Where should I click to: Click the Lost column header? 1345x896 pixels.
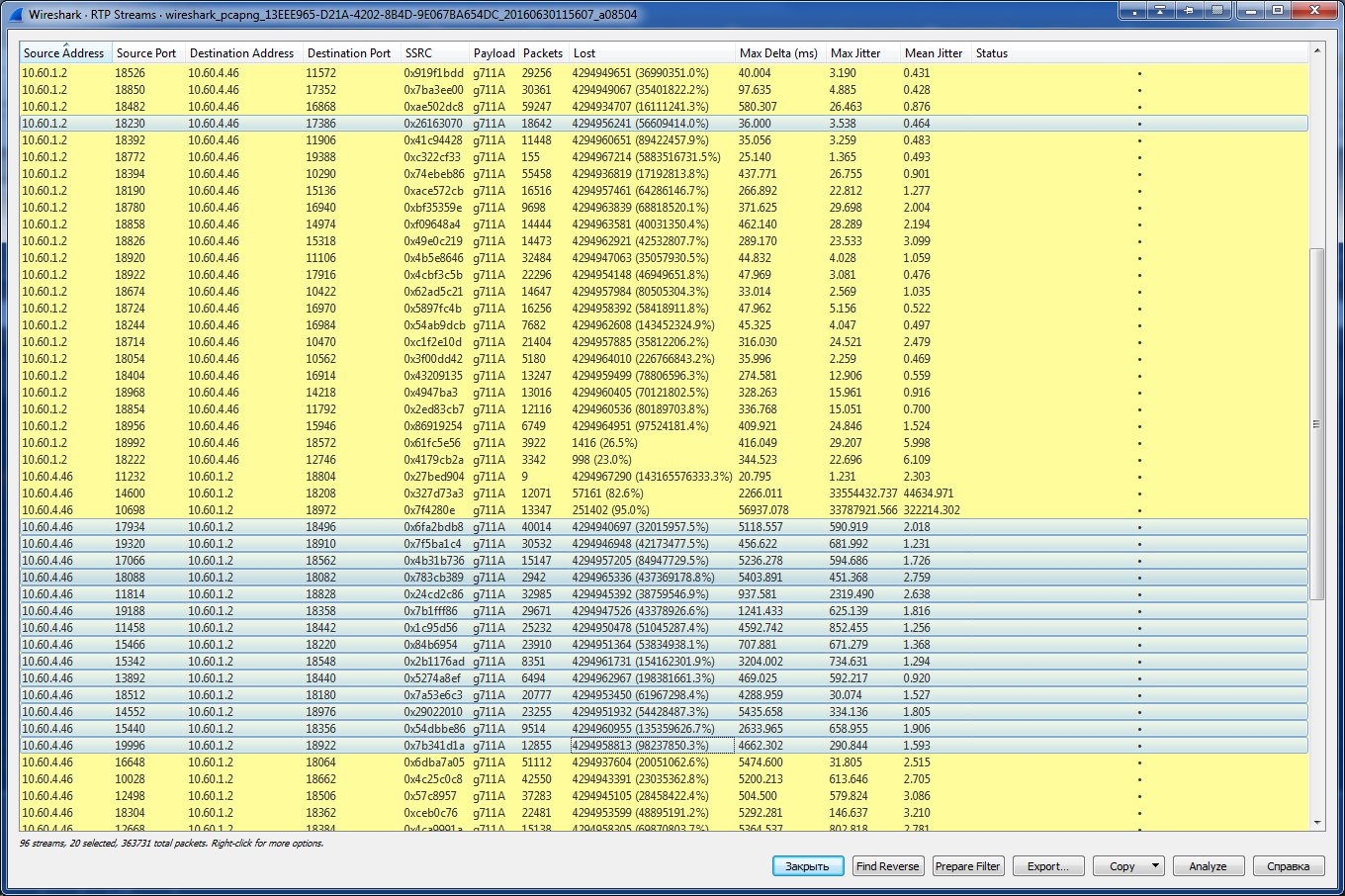584,53
